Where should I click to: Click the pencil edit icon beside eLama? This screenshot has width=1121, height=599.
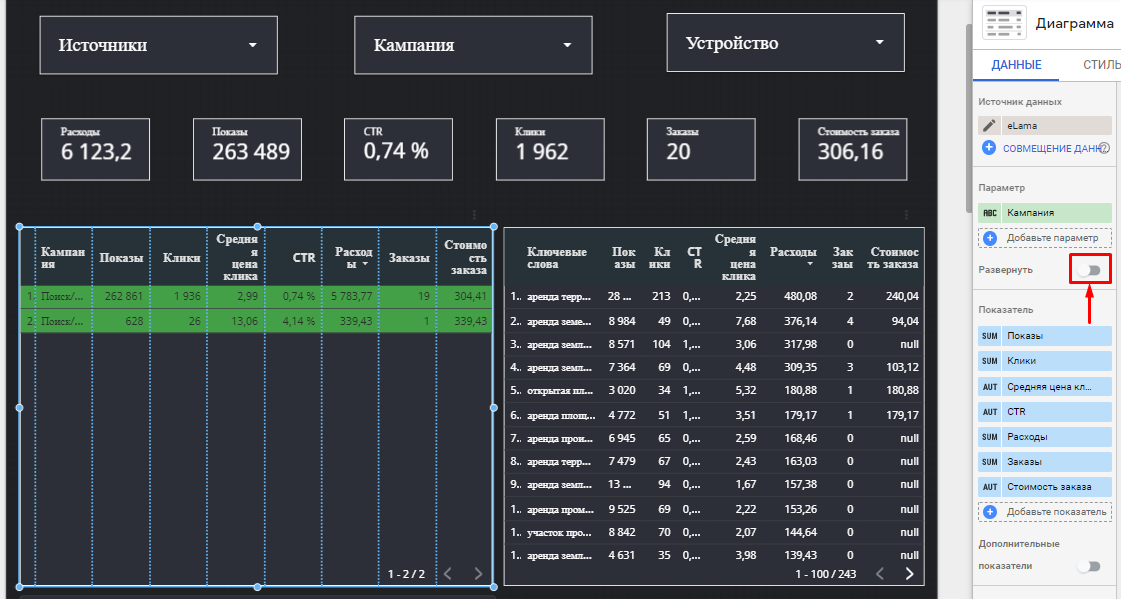pyautogui.click(x=990, y=125)
